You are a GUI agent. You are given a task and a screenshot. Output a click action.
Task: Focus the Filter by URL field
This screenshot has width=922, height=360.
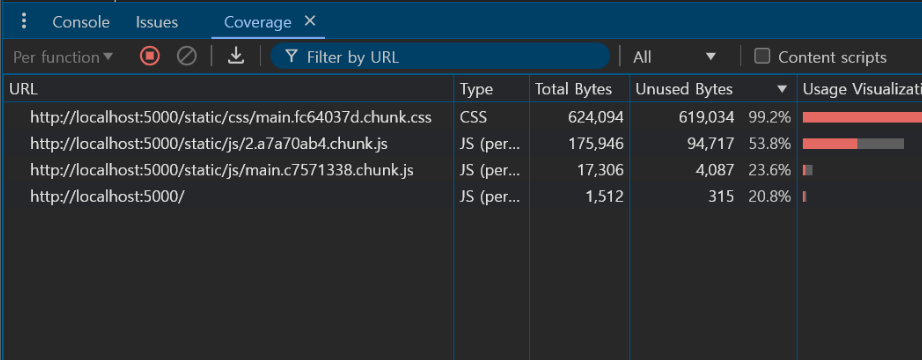click(x=440, y=56)
